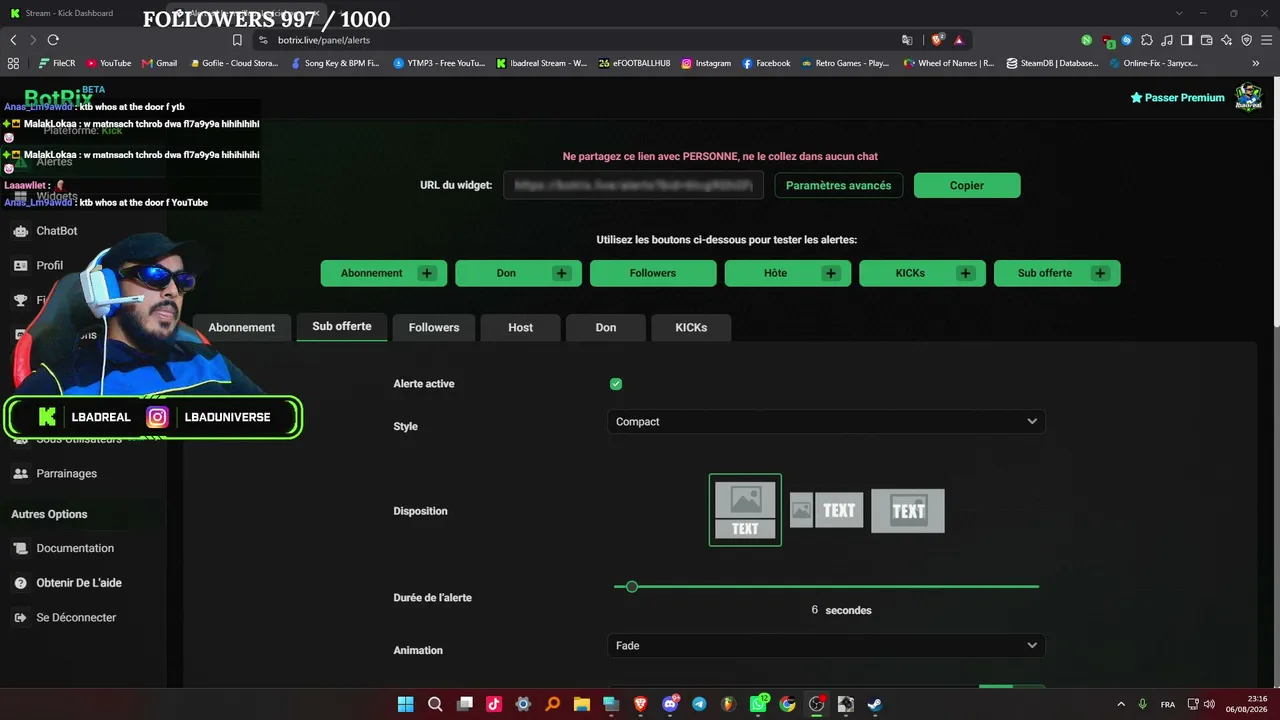The image size is (1280, 720).
Task: Open the Facebook bookmark
Action: coord(766,63)
